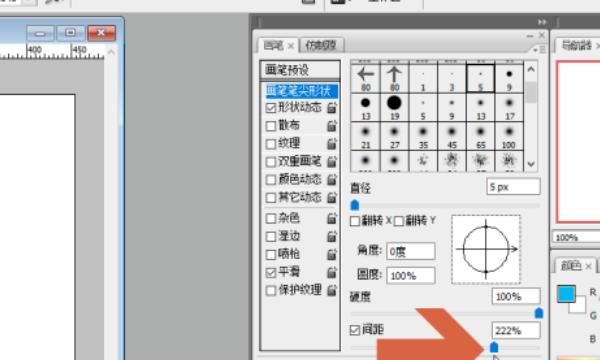This screenshot has width=600, height=360.
Task: Open the navigator panel tab
Action: tap(577, 46)
